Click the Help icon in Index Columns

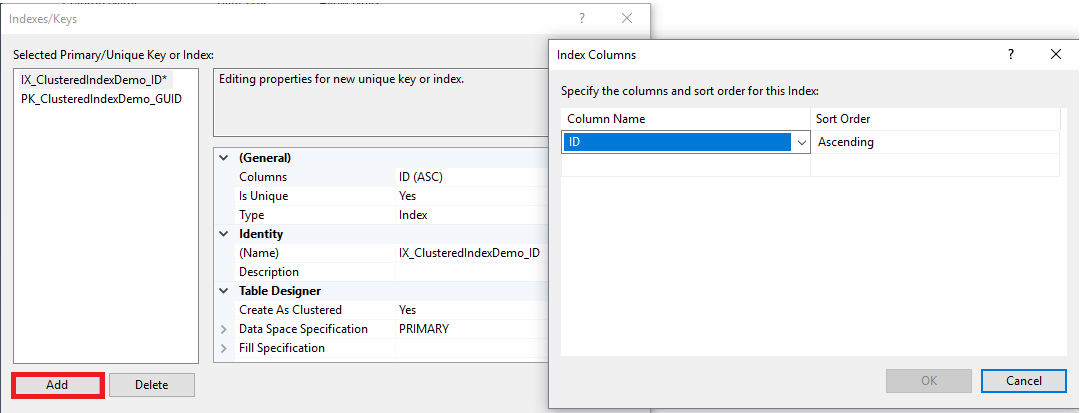tap(1011, 55)
